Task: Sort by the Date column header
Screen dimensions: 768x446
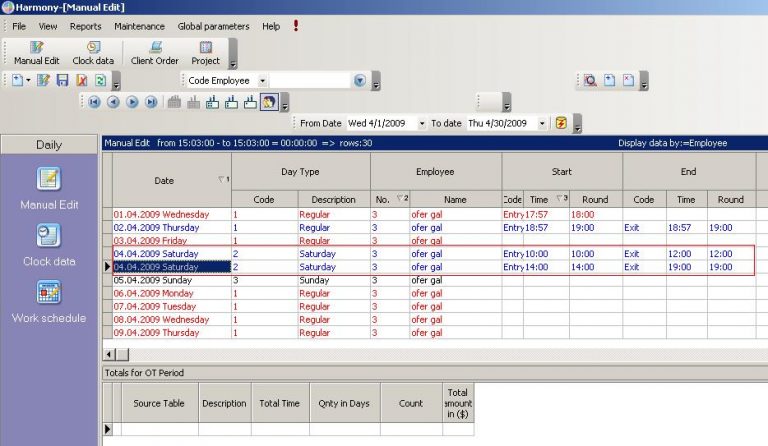Action: tap(164, 181)
